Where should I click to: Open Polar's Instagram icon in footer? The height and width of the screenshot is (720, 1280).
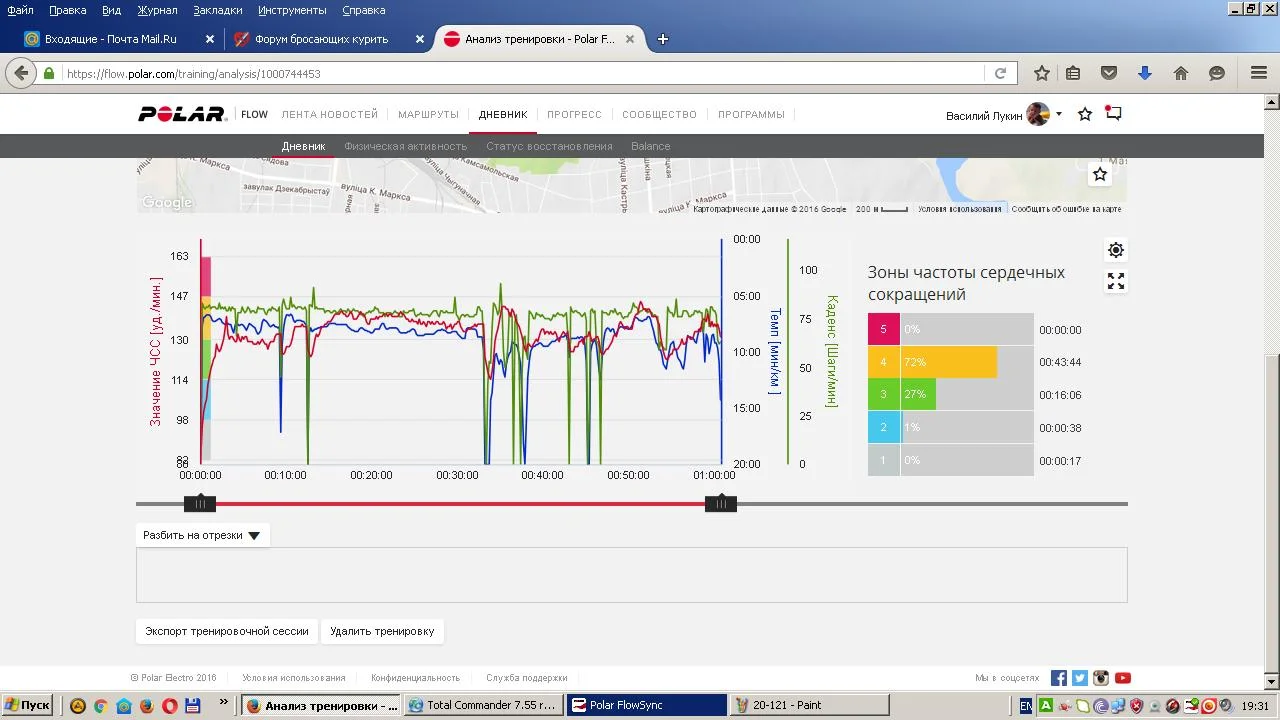1101,678
